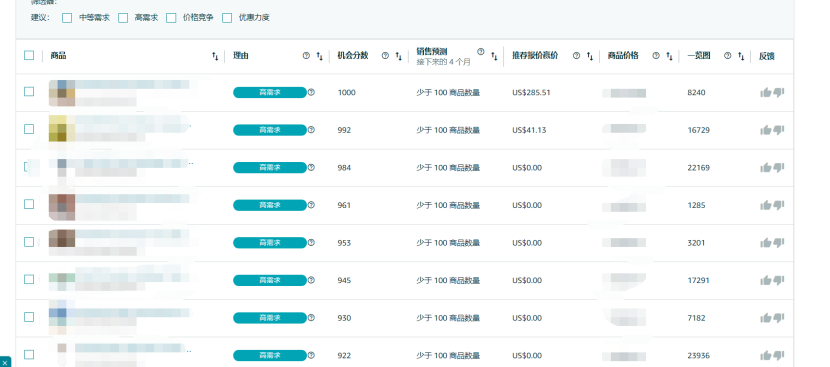
Task: Tick the 优惠力度 filter checkbox
Action: click(227, 18)
